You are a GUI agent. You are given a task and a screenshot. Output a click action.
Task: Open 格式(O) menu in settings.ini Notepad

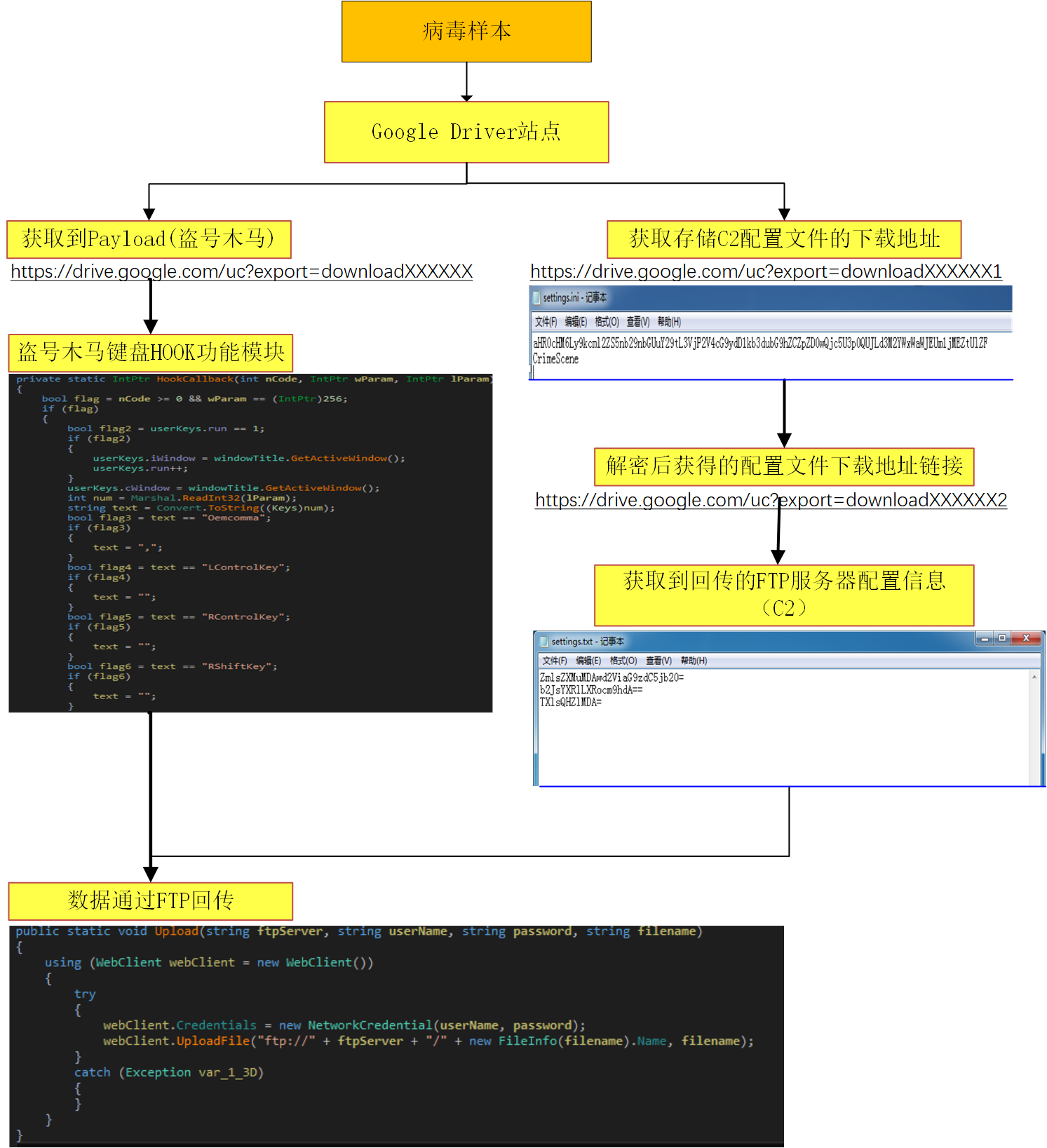607,322
